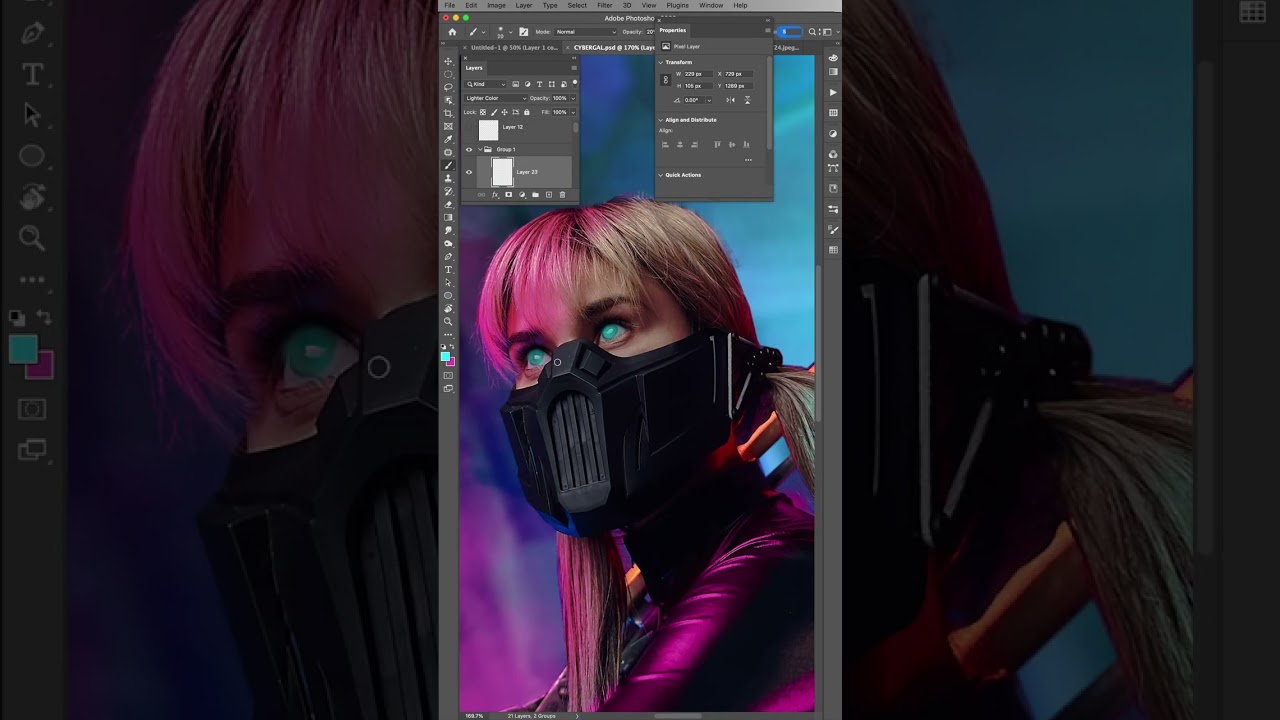Image resolution: width=1280 pixels, height=720 pixels.
Task: Select the Zoom tool
Action: (x=448, y=322)
